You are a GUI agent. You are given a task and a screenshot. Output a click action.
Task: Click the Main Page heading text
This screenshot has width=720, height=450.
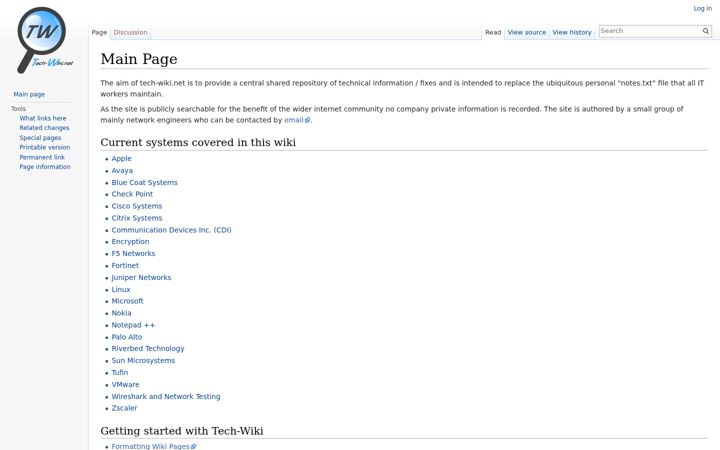click(x=139, y=59)
